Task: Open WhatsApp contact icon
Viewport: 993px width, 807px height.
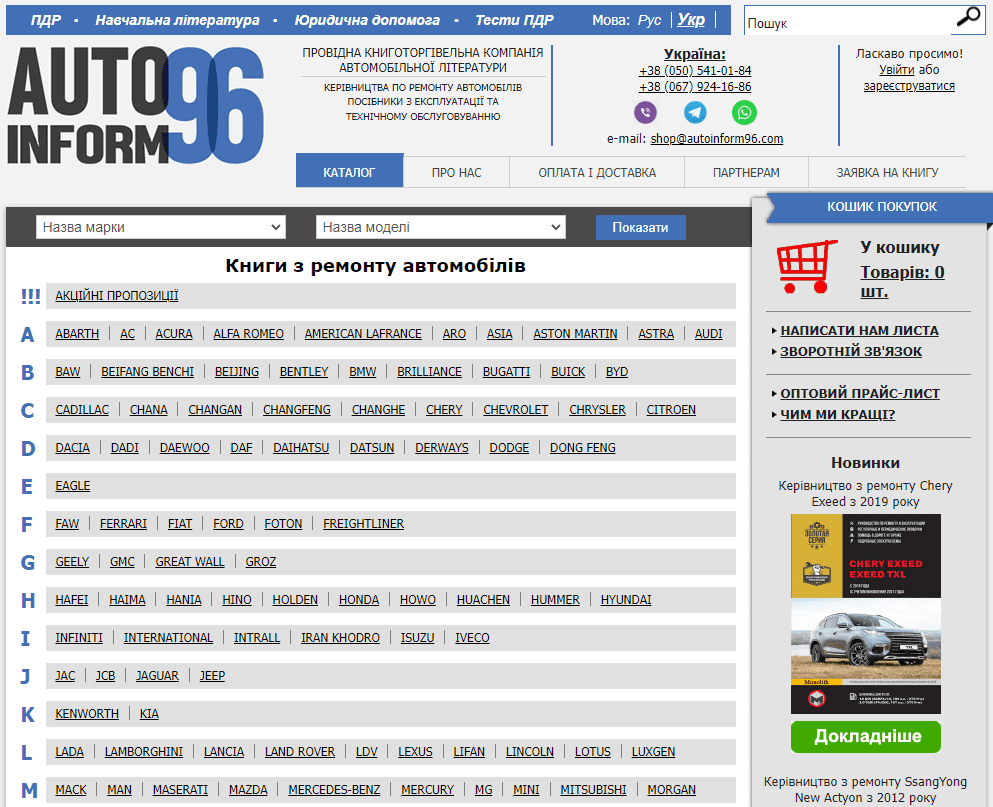Action: 744,113
